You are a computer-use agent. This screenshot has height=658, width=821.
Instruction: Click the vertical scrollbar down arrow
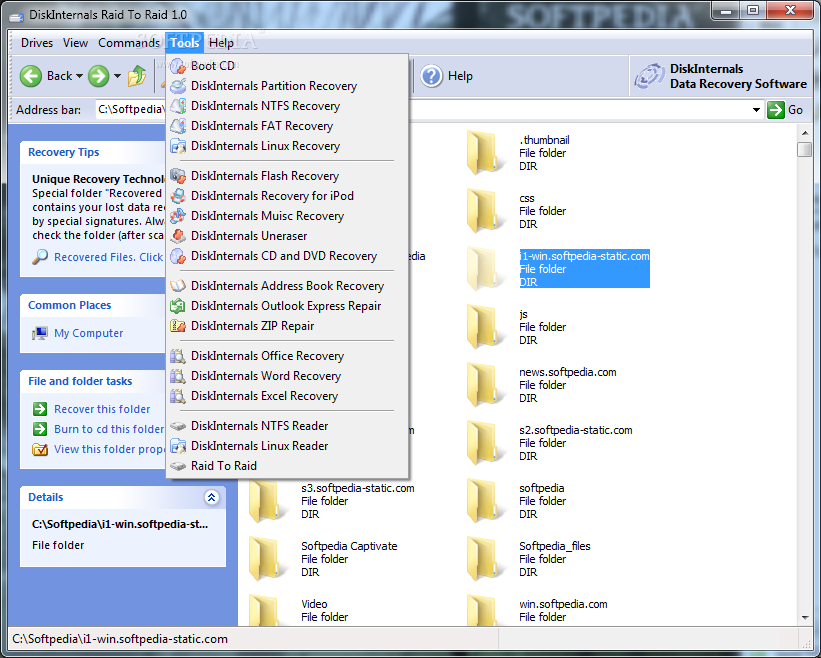(x=805, y=618)
